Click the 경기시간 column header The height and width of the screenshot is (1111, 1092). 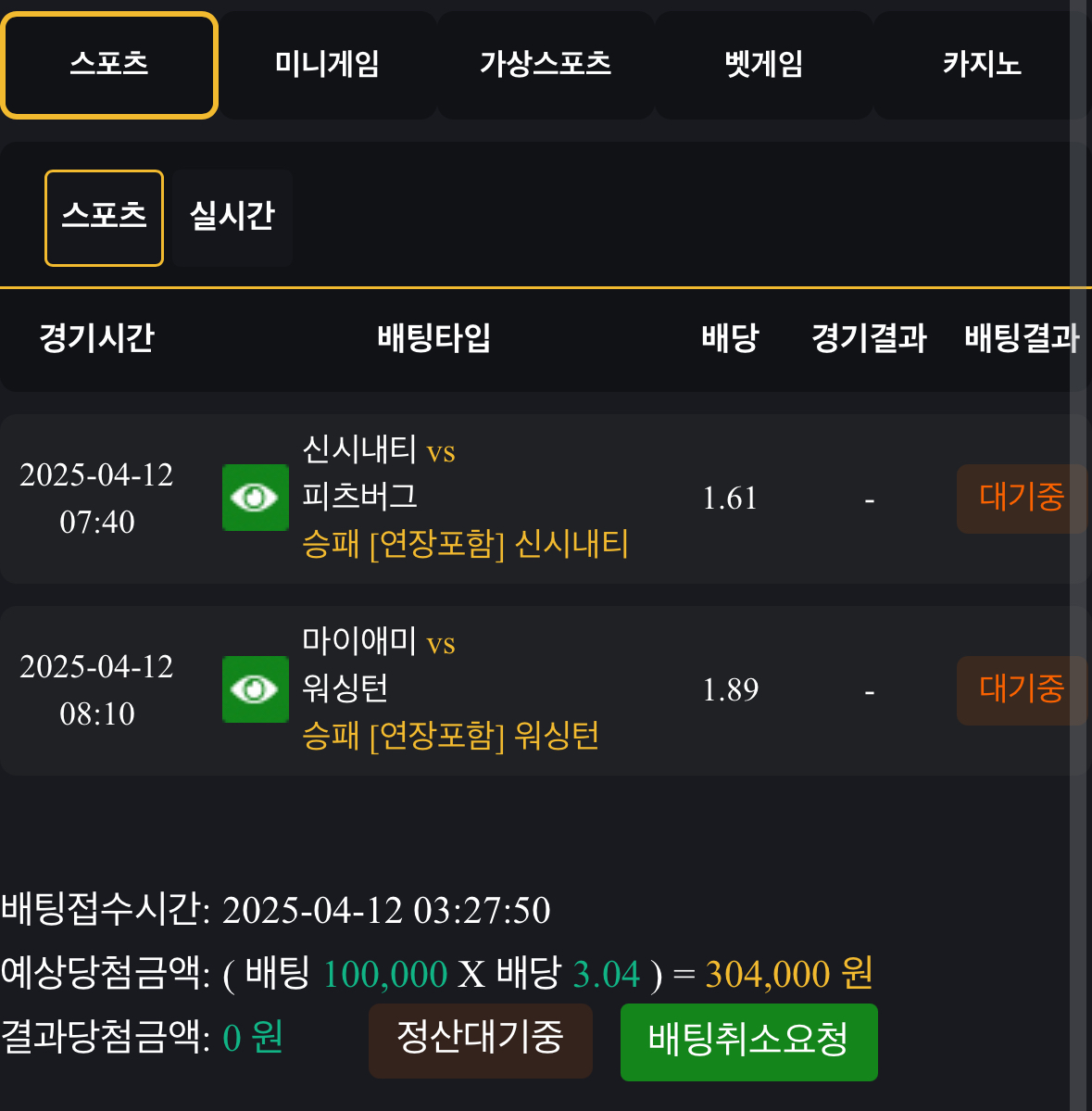97,338
